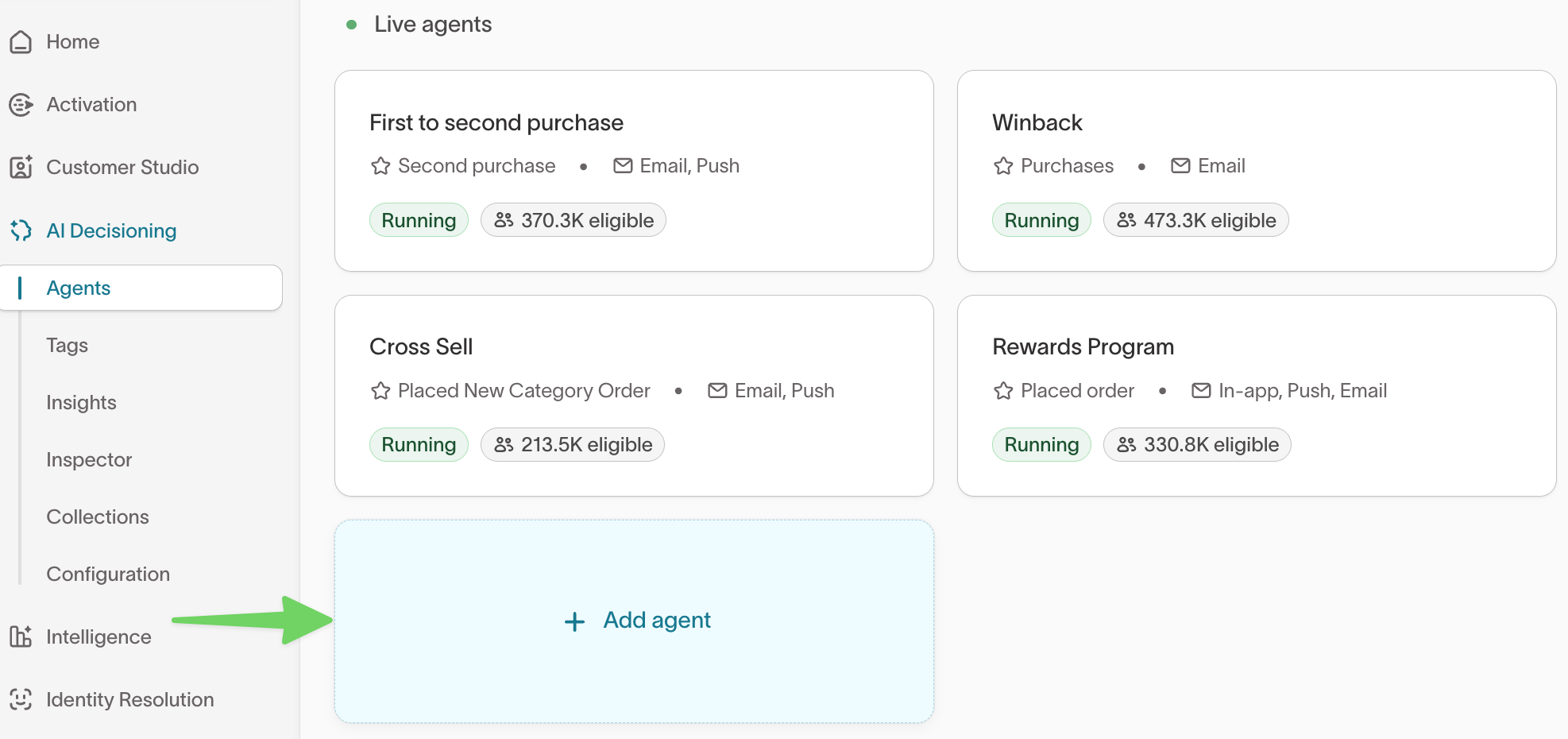Viewport: 1568px width, 739px height.
Task: Open the Intelligence section icon
Action: tap(20, 636)
